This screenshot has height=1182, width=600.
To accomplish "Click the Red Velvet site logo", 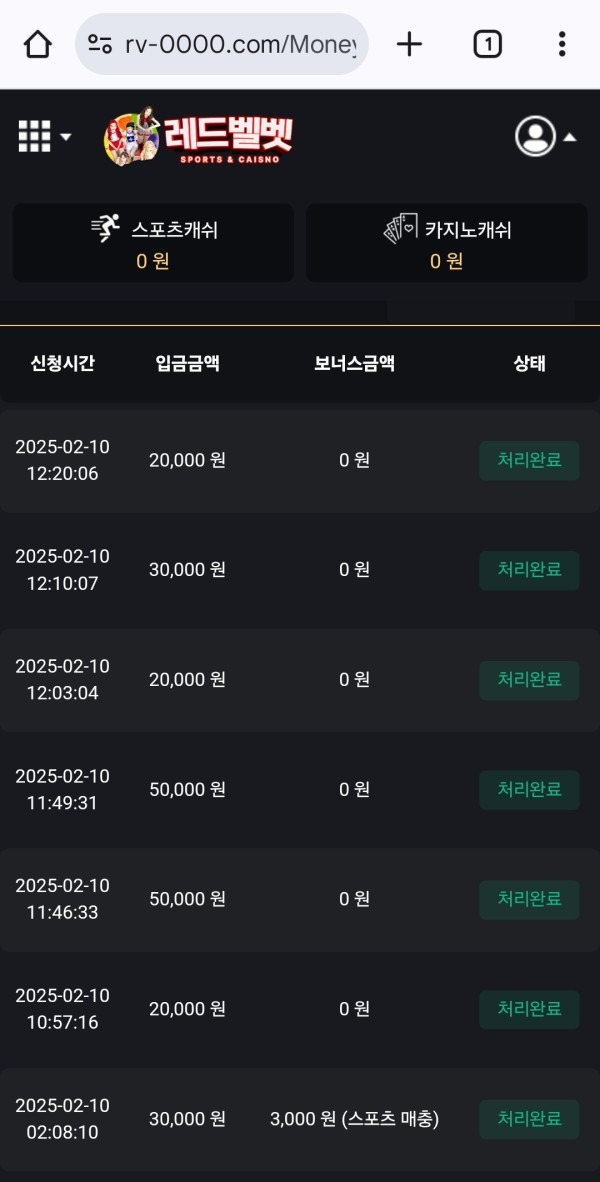I will click(199, 137).
